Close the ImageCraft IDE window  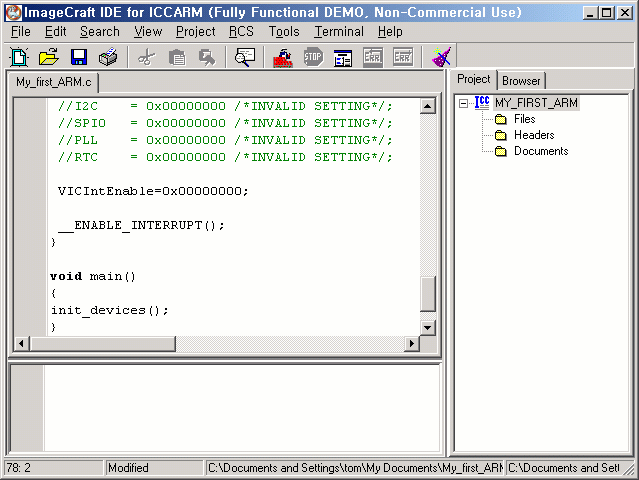(624, 13)
